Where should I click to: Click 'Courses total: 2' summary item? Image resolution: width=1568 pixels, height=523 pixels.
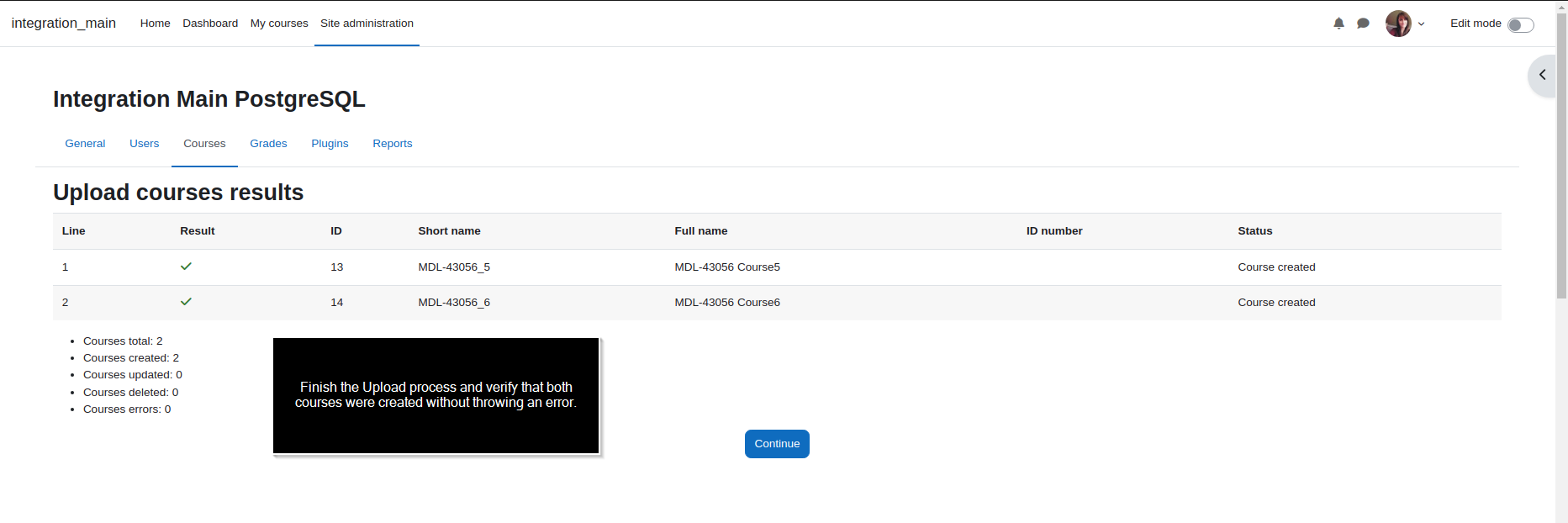(123, 341)
